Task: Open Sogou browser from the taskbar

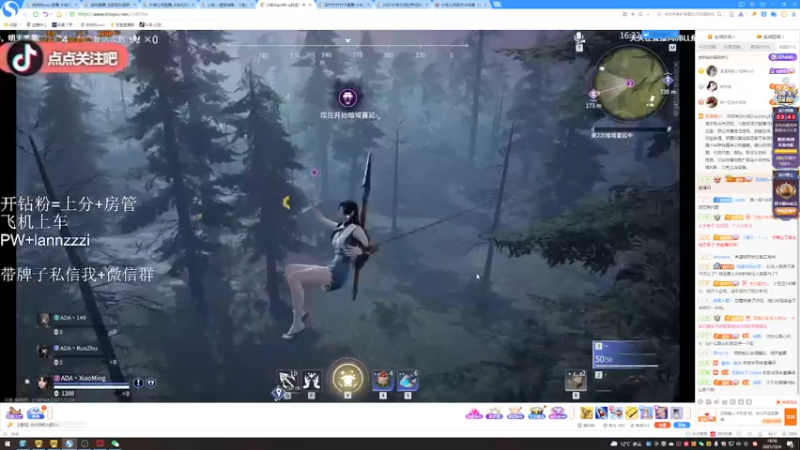Action: pos(69,444)
